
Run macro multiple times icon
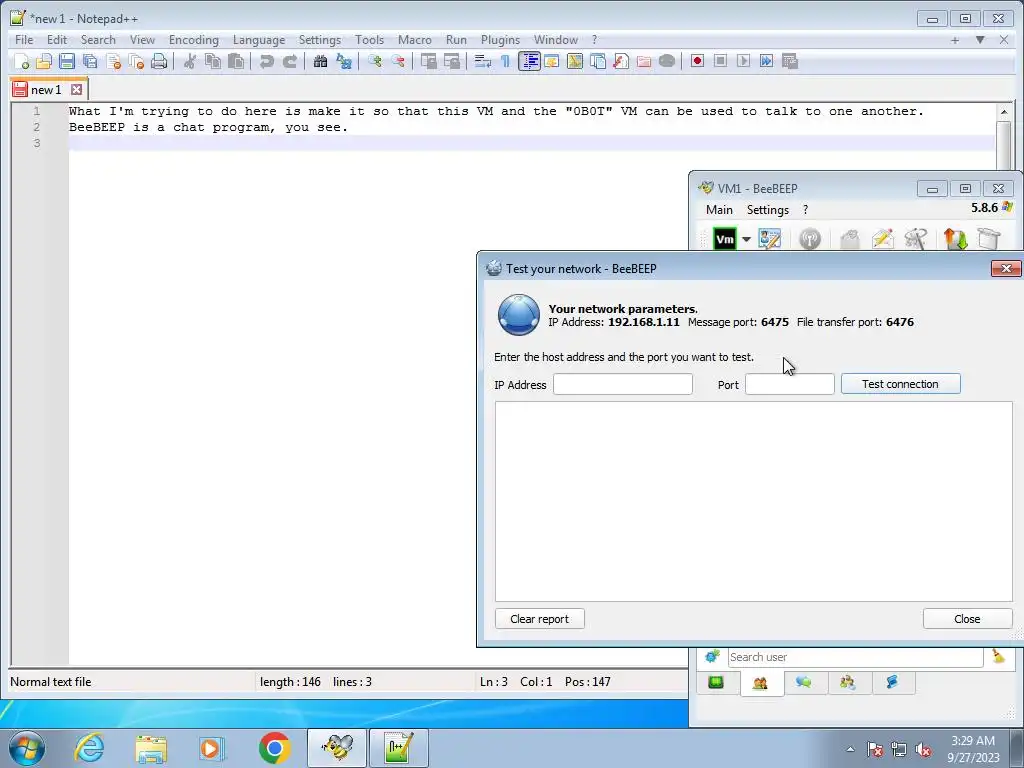(767, 61)
